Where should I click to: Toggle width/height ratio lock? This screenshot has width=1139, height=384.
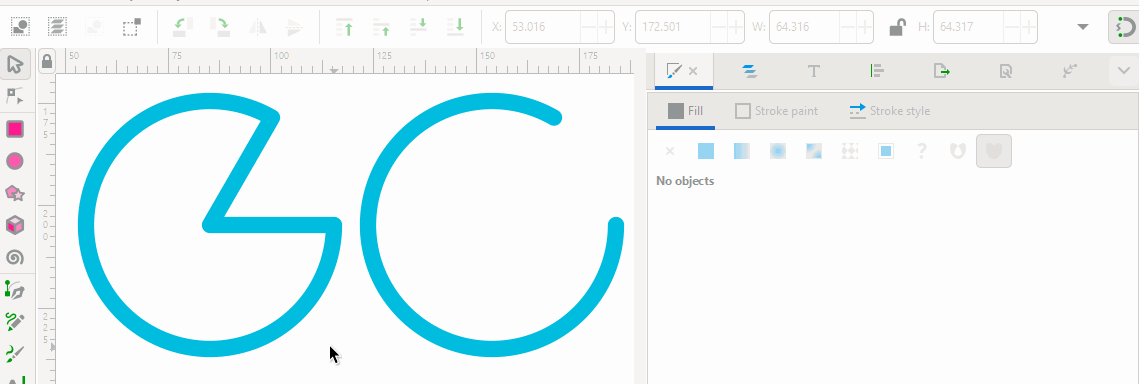tap(897, 28)
